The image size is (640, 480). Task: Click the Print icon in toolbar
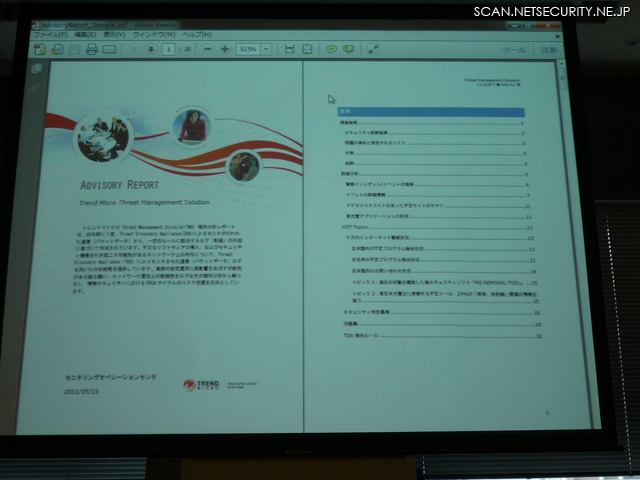[x=92, y=48]
